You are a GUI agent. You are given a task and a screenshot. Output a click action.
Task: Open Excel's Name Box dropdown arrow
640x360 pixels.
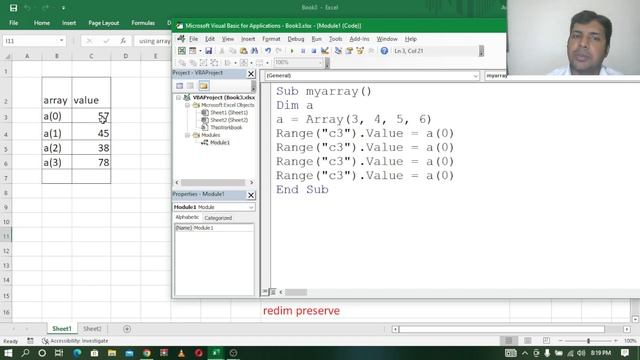point(61,41)
